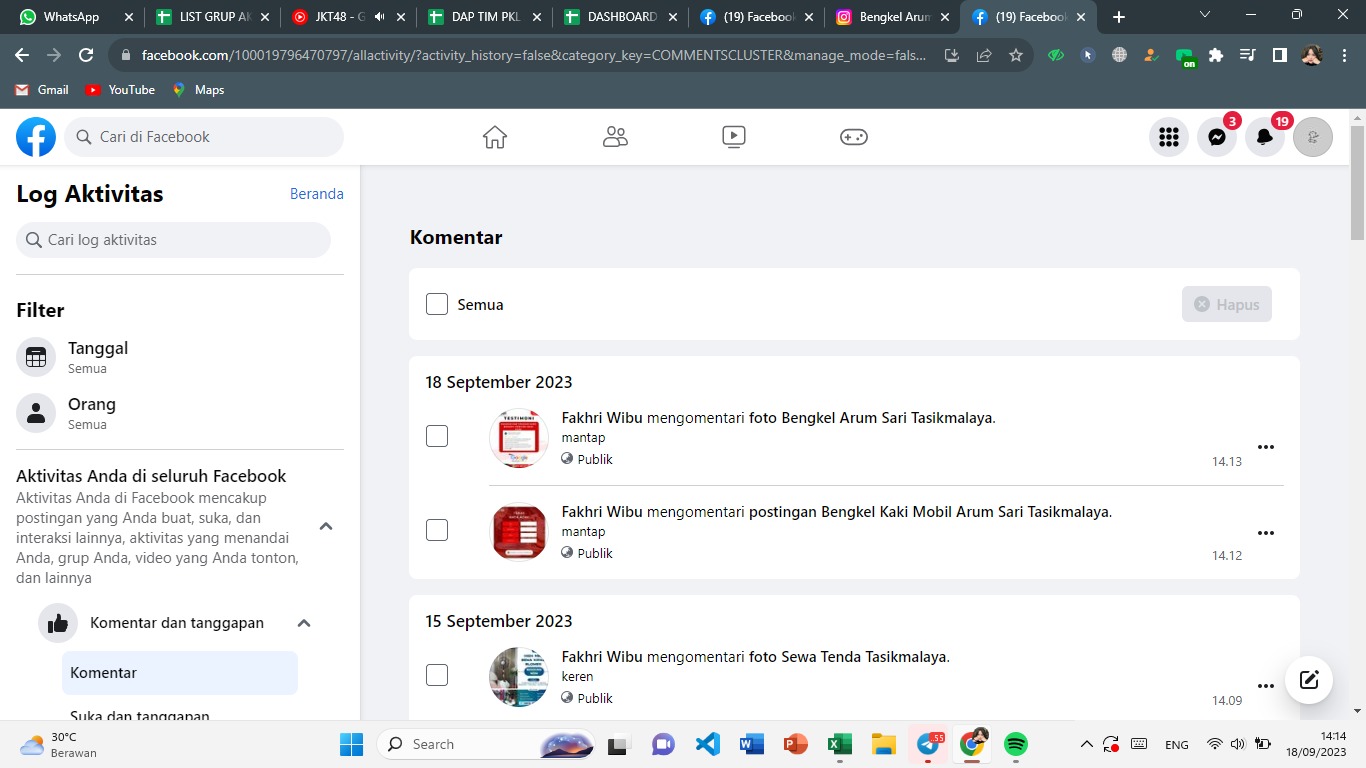The width and height of the screenshot is (1366, 768).
Task: Switch to the DASHBOARD tab
Action: (x=619, y=17)
